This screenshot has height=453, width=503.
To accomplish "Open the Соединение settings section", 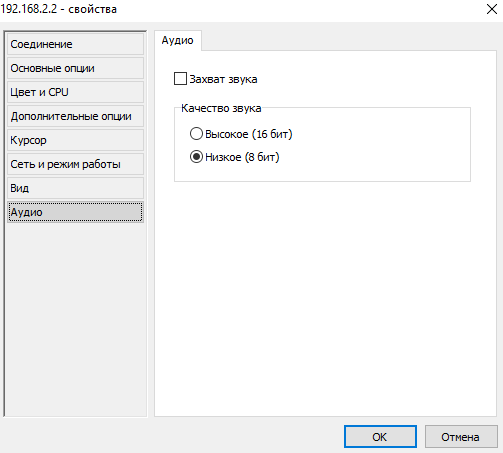I will pos(75,44).
